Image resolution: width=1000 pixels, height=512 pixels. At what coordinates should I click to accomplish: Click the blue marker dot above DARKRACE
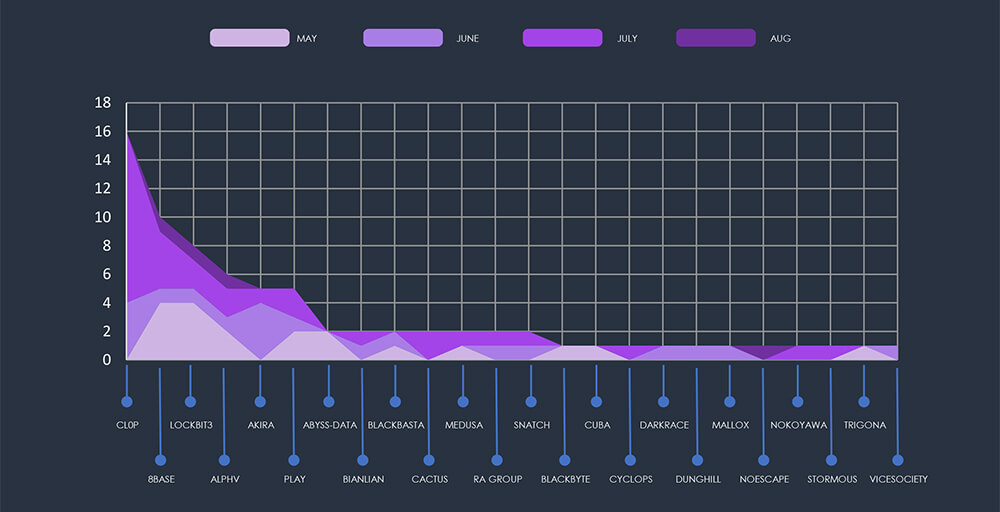tap(663, 402)
